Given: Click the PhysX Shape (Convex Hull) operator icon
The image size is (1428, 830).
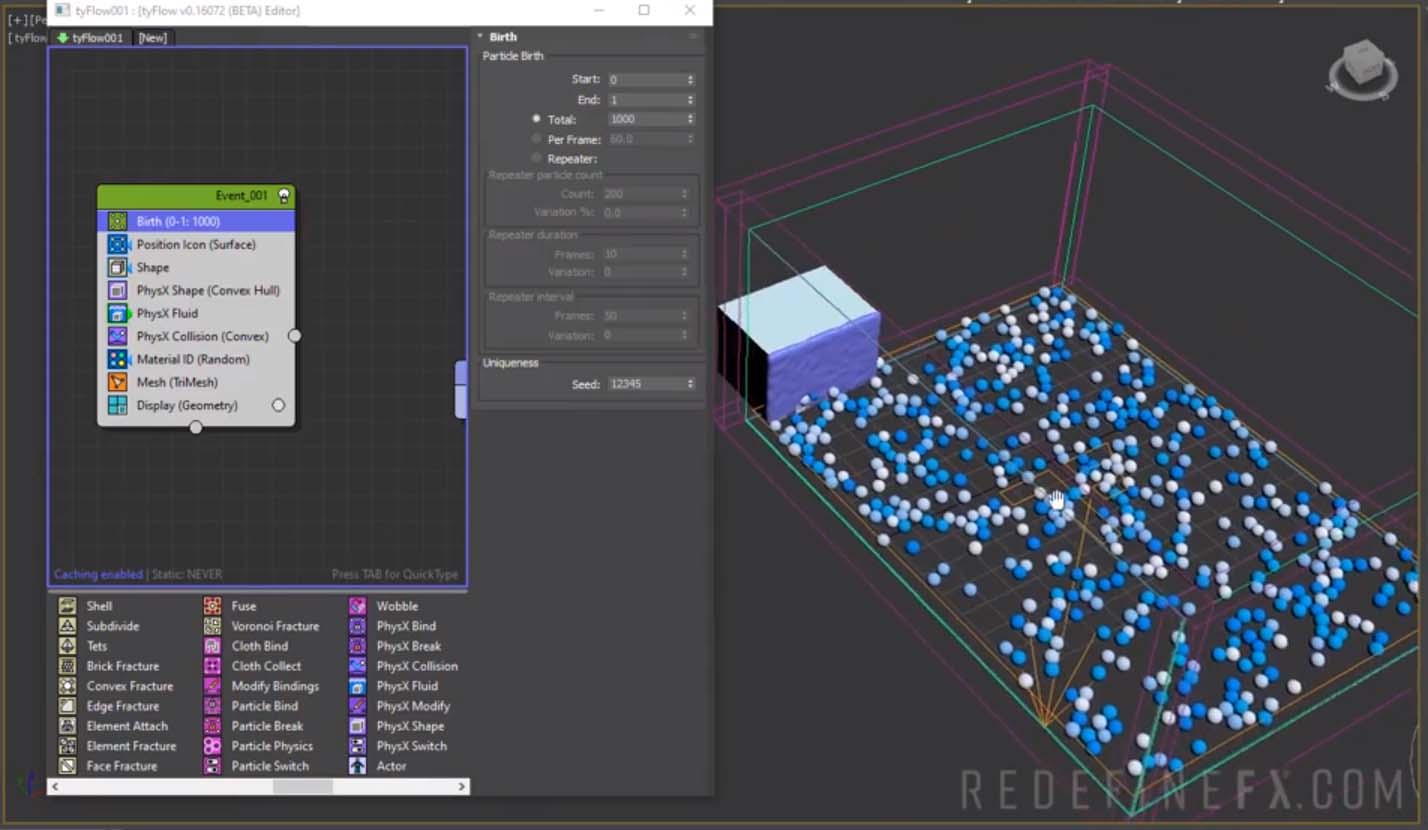Looking at the screenshot, I should point(118,290).
